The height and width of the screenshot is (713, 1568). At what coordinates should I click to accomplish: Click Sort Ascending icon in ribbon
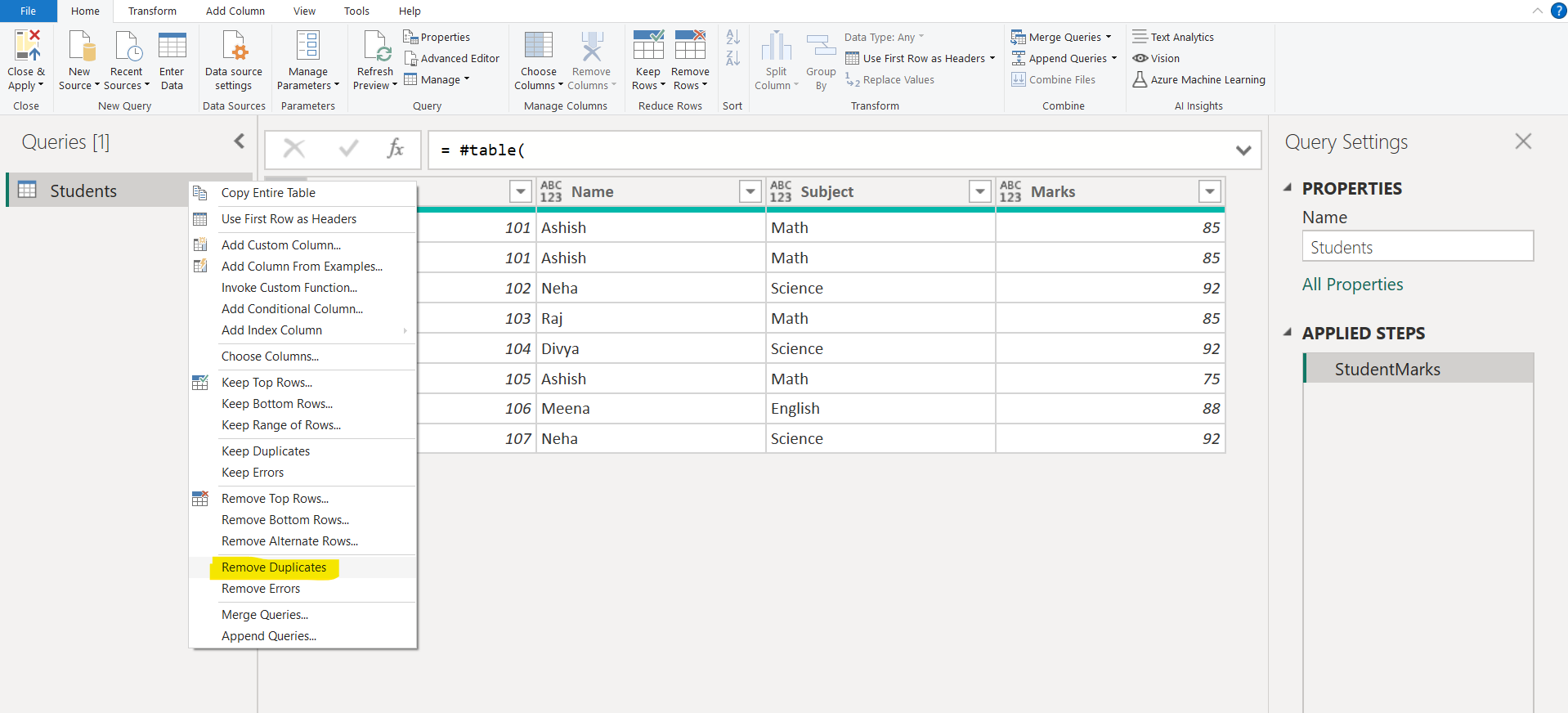click(732, 38)
